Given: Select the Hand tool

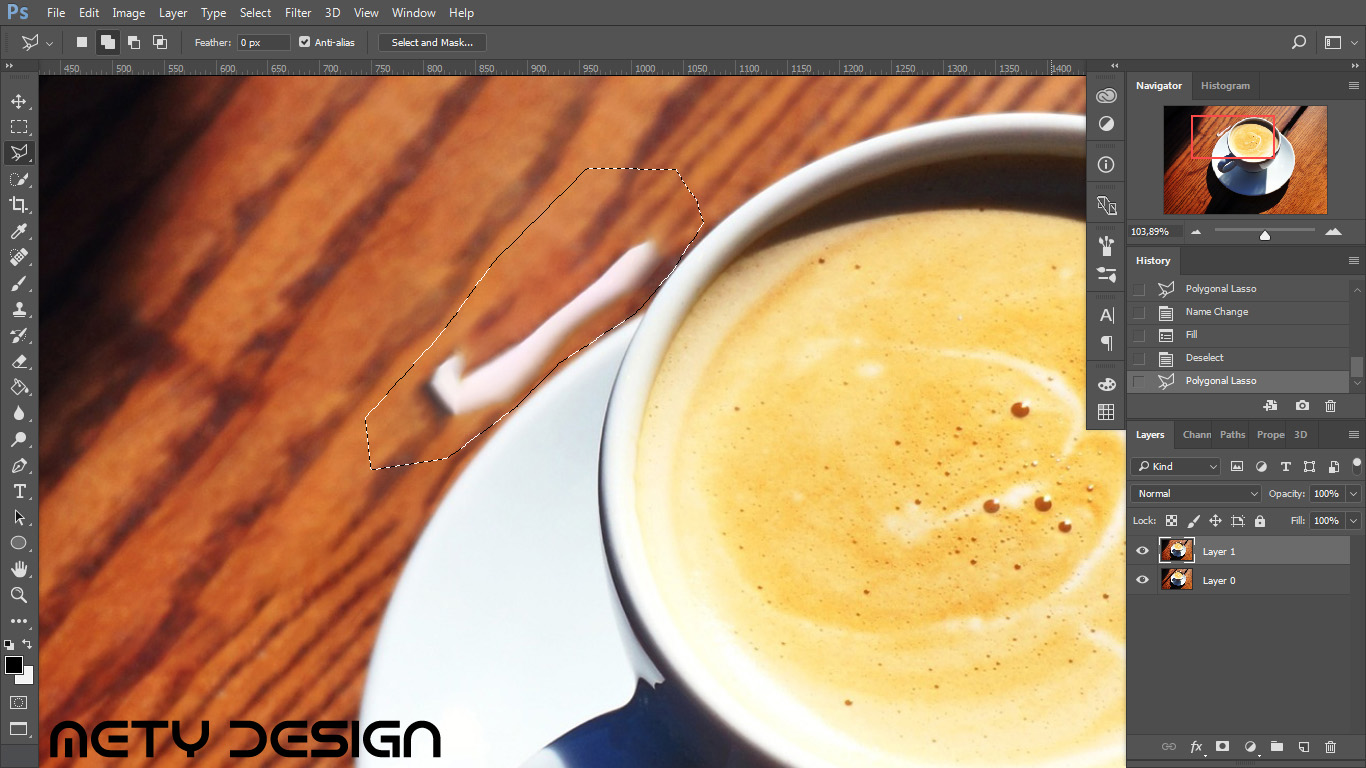Looking at the screenshot, I should click(19, 569).
